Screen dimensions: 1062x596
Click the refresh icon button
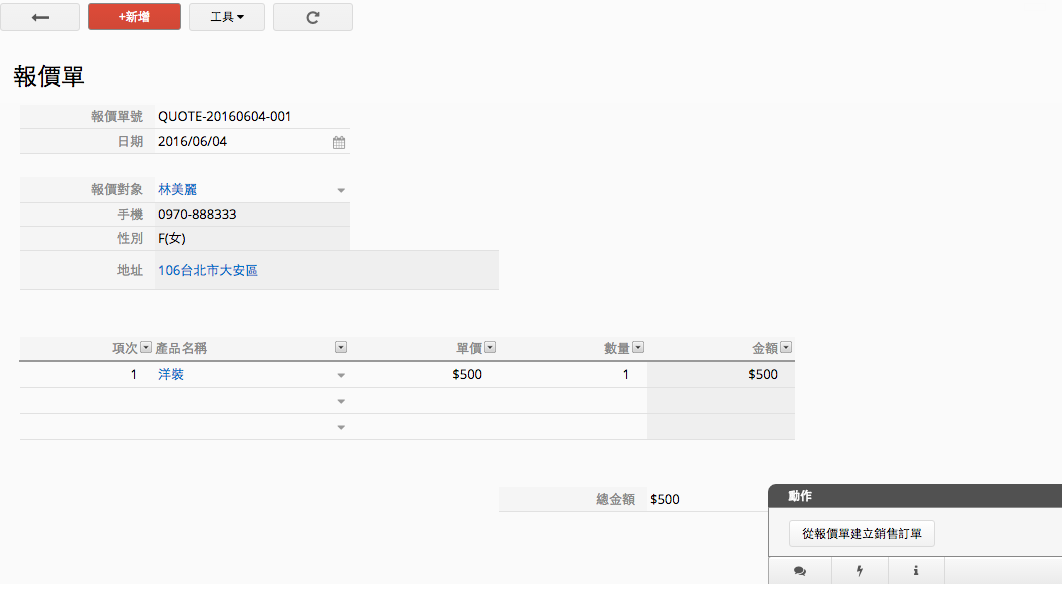(x=312, y=17)
